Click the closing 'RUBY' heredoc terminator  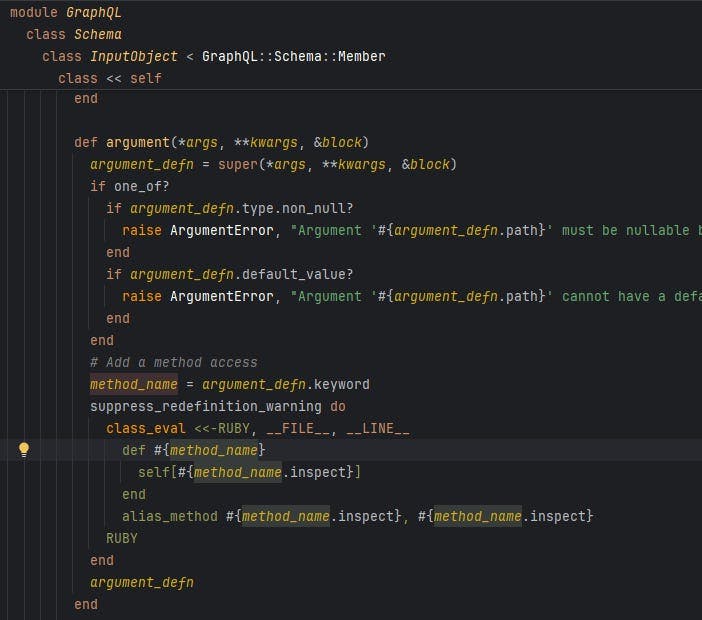[122, 538]
